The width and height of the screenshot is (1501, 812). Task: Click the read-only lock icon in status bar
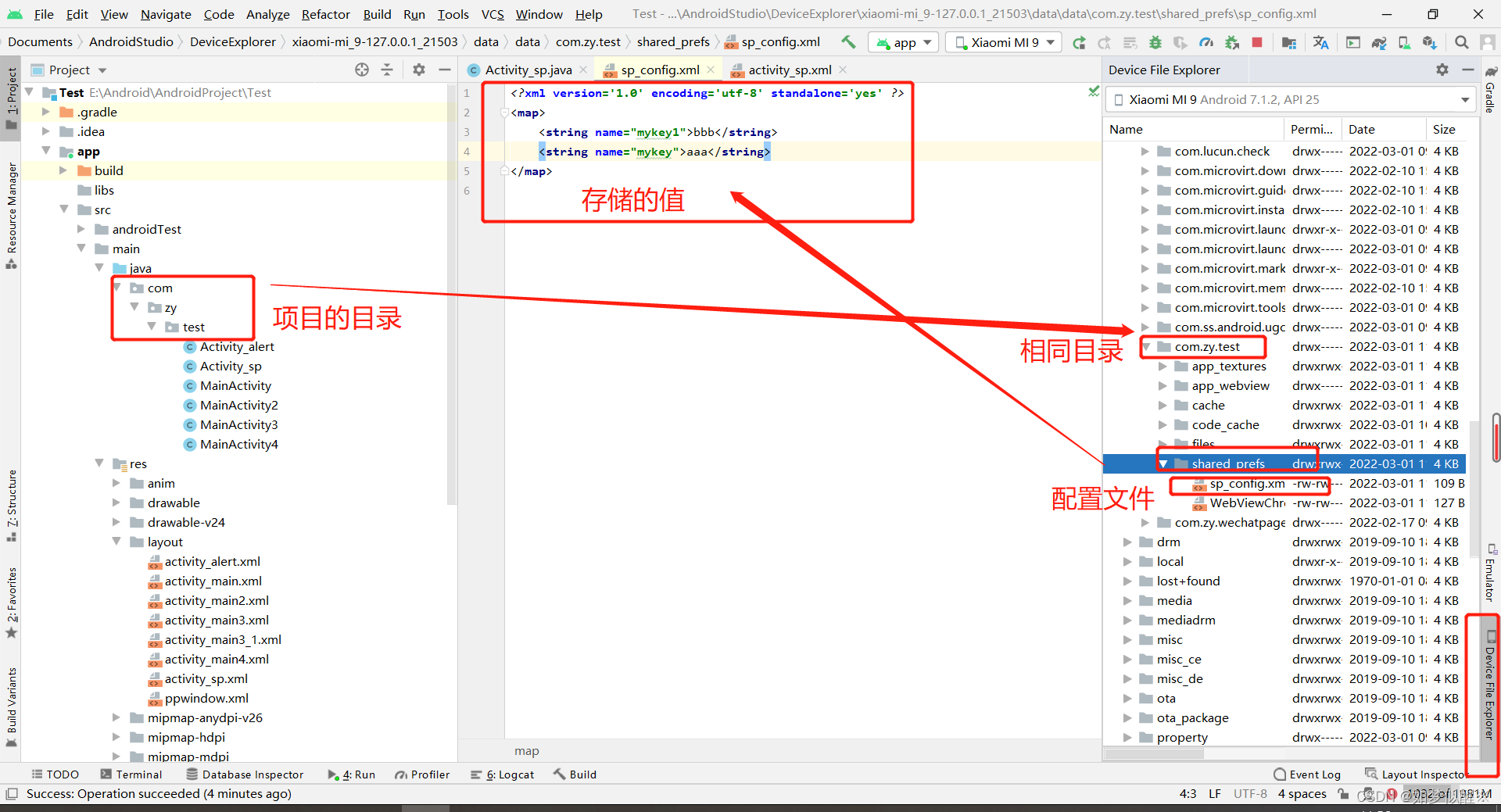point(1343,794)
